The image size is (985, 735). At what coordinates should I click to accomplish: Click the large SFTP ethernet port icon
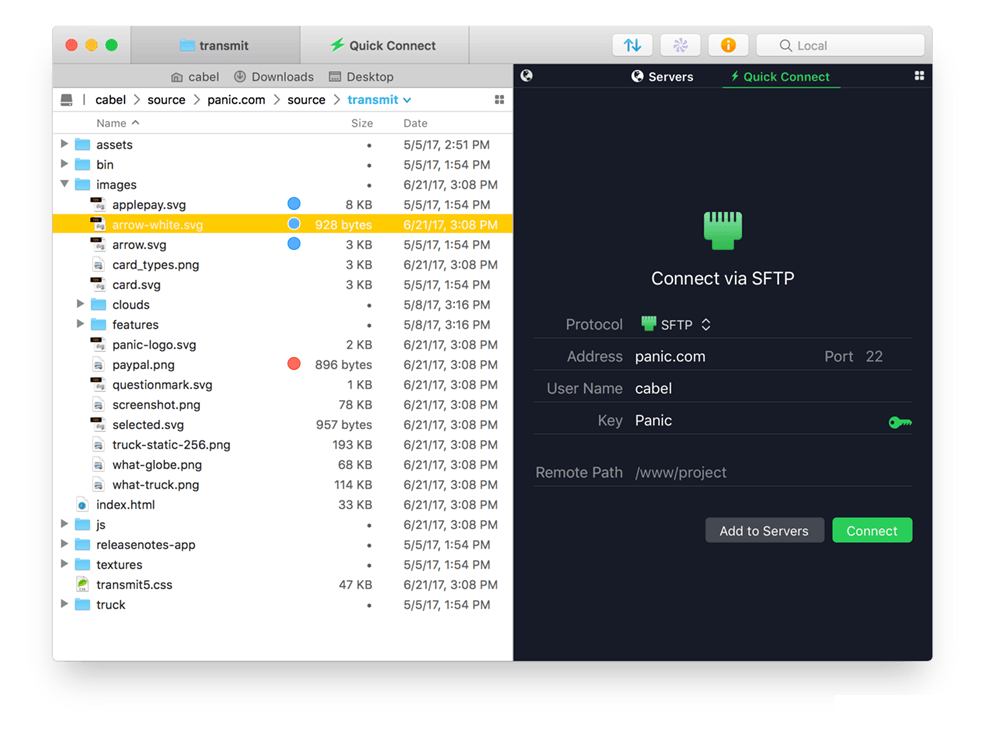[722, 230]
